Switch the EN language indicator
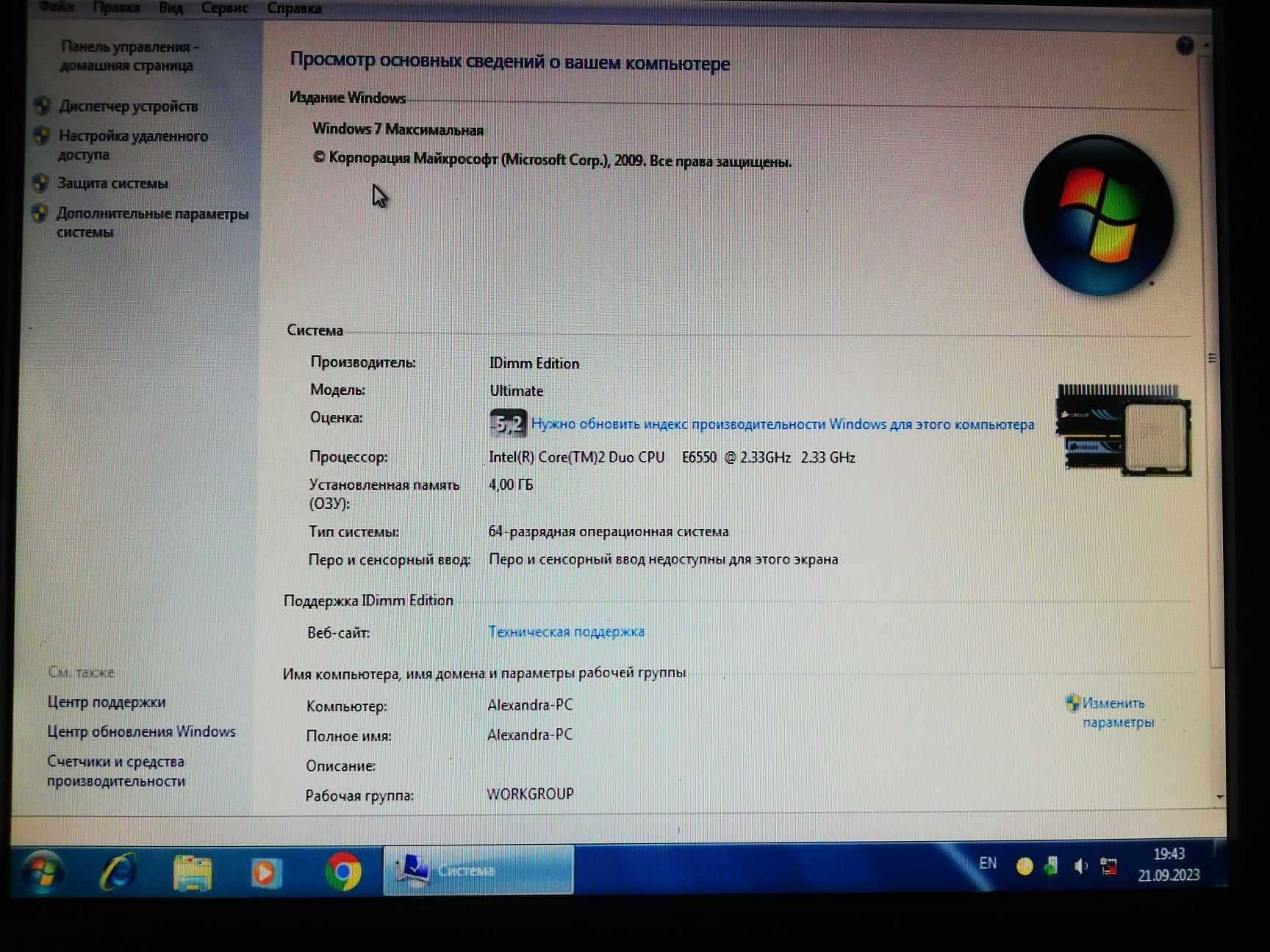This screenshot has width=1270, height=952. click(x=988, y=863)
